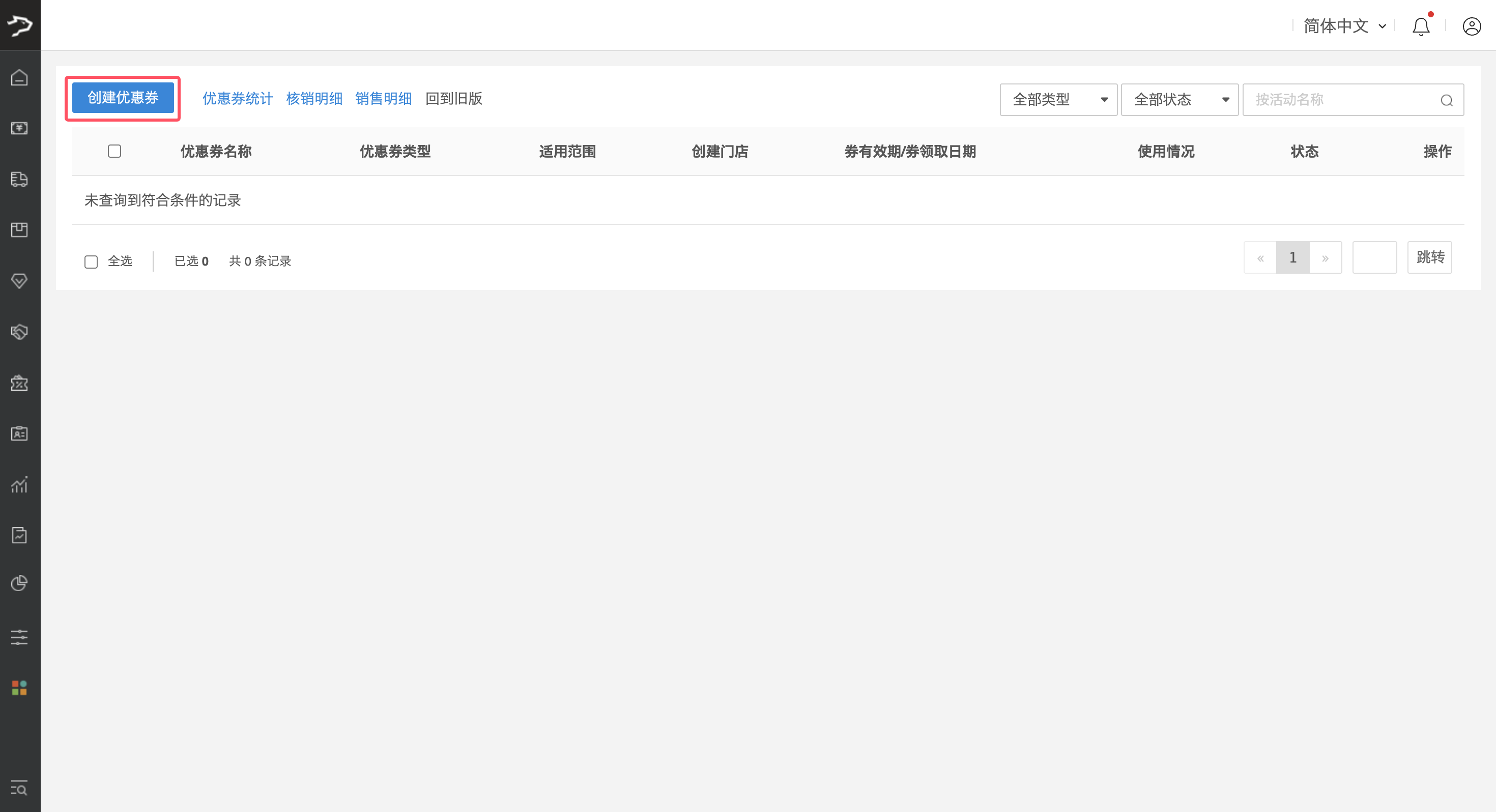This screenshot has height=812, width=1496.
Task: Click the 按活动名称 search field
Action: click(1341, 99)
